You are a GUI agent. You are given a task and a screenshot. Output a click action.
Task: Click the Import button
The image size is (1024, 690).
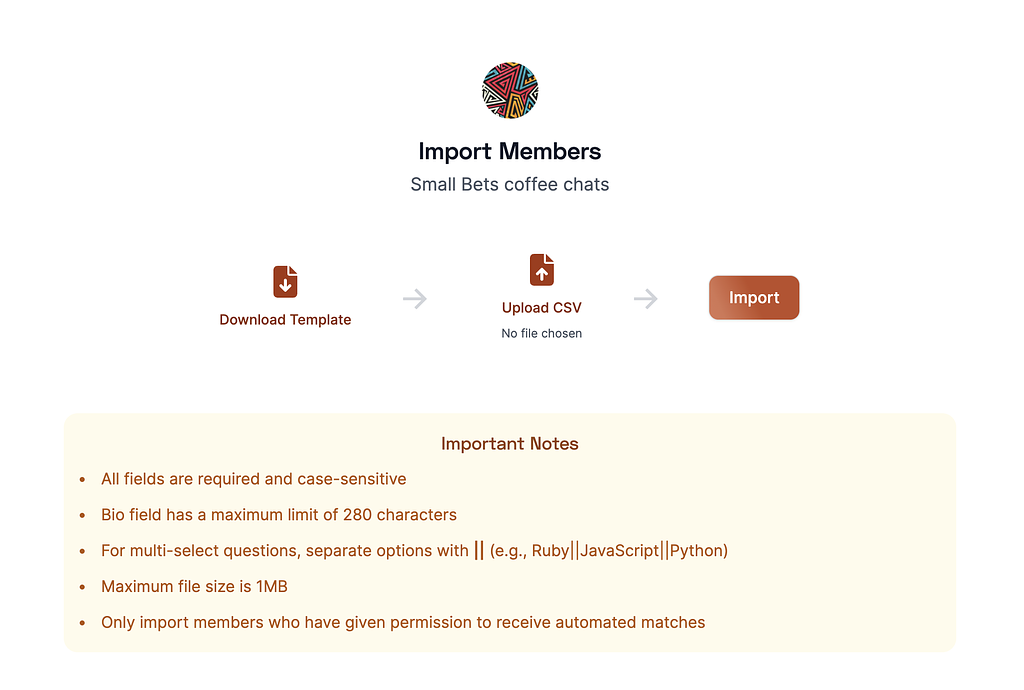(754, 298)
